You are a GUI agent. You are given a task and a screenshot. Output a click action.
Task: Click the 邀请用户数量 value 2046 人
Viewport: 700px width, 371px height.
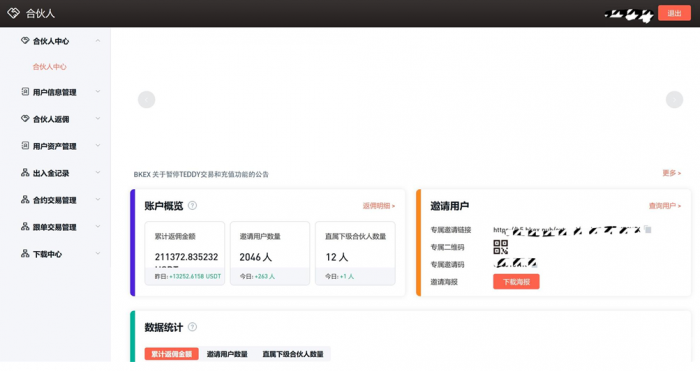(x=255, y=257)
